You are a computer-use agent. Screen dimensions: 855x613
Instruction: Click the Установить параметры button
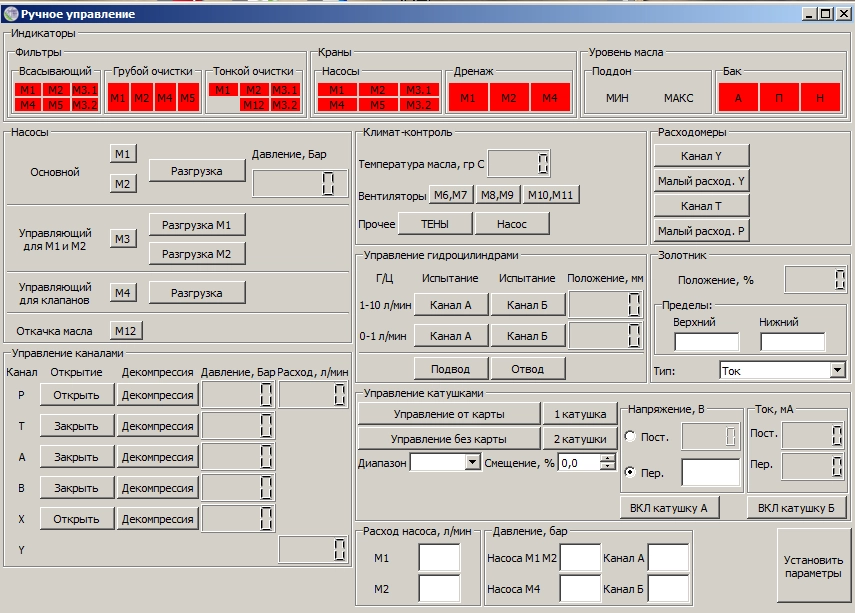812,566
